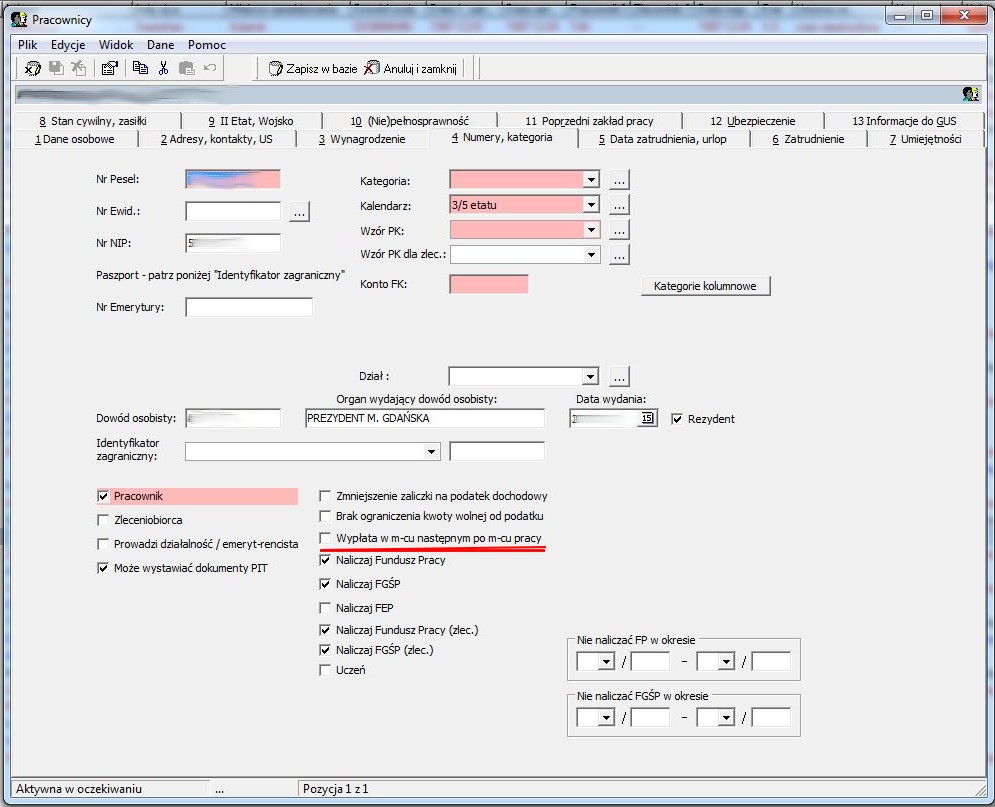Screen dimensions: 995x807
Task: Check Zmniejszenie zaliczki na podatek dochodowy
Action: [325, 496]
